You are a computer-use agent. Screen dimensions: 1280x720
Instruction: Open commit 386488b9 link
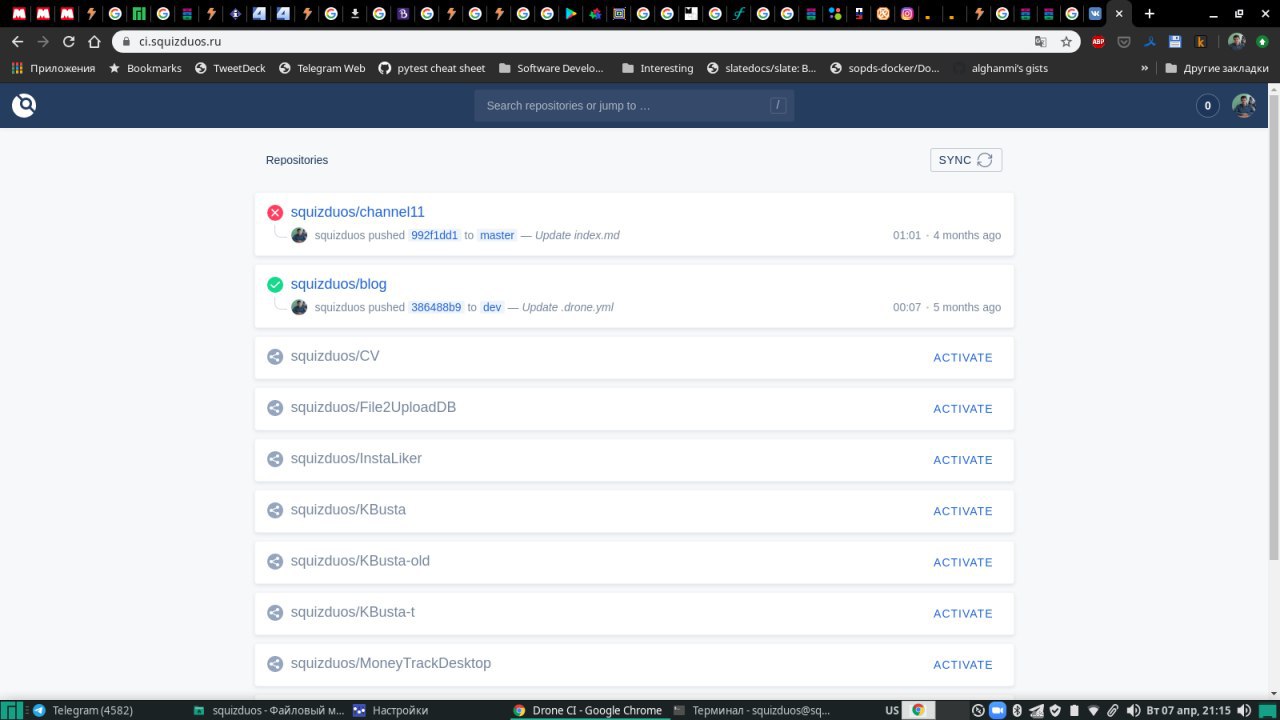pyautogui.click(x=436, y=307)
